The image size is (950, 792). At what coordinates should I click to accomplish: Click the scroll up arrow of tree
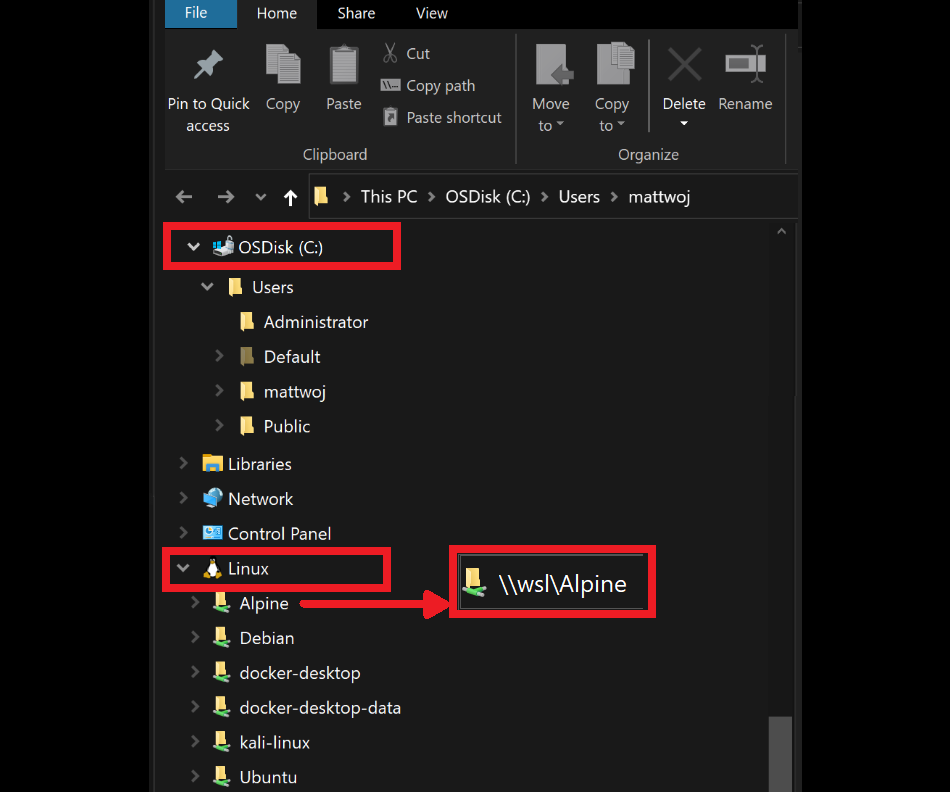click(782, 231)
